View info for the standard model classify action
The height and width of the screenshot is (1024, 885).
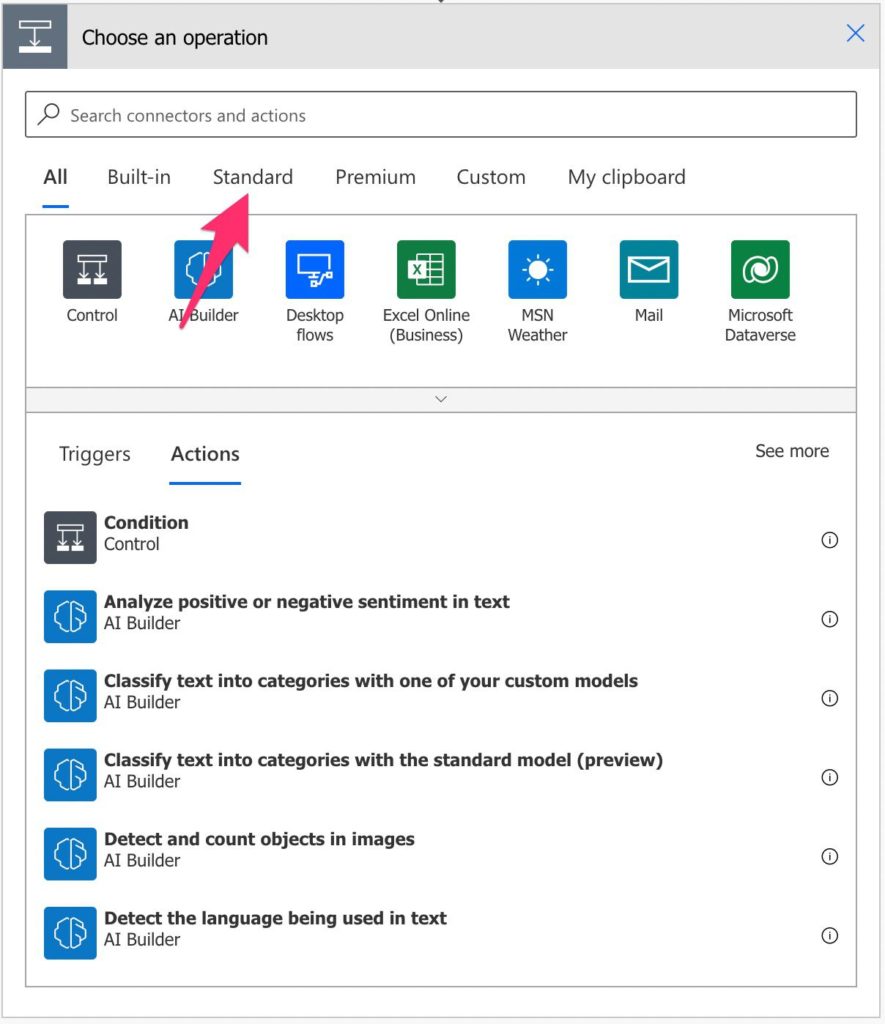(x=829, y=777)
